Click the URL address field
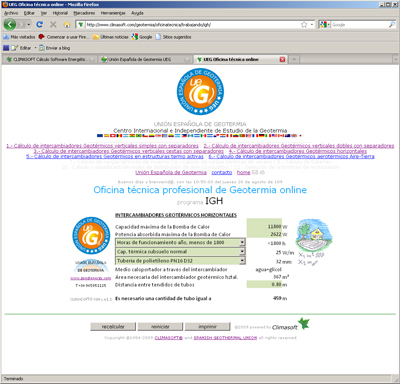Viewport: 400px width, 384px height. (193, 25)
